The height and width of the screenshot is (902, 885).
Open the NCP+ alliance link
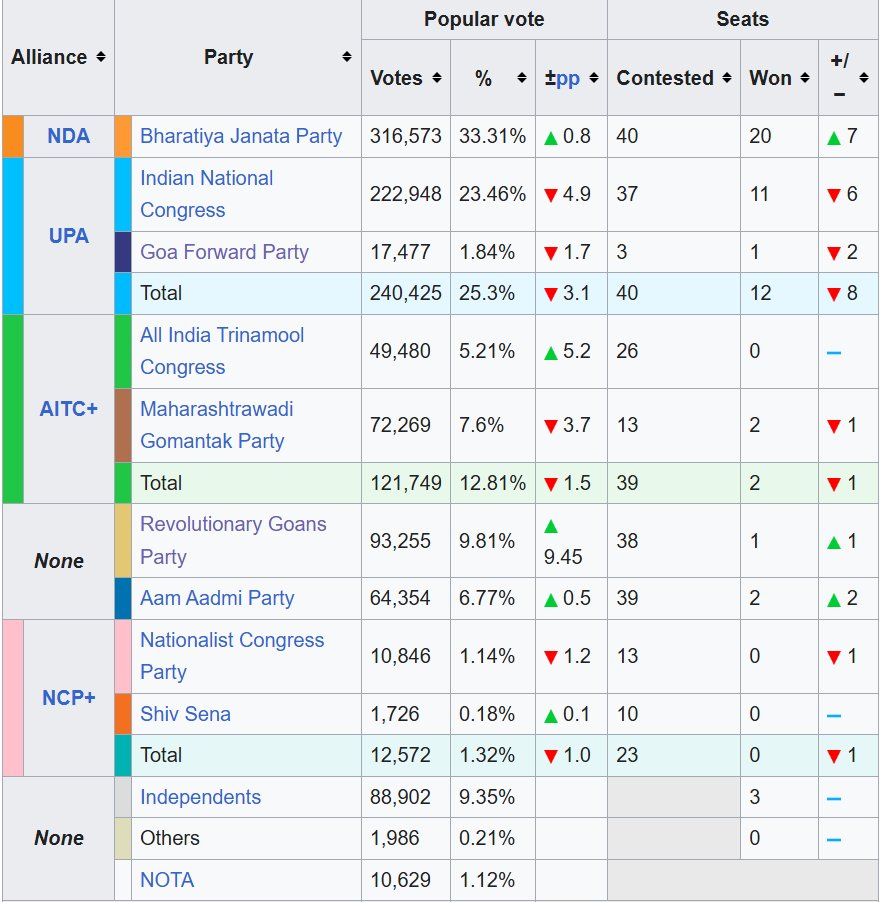pyautogui.click(x=68, y=698)
